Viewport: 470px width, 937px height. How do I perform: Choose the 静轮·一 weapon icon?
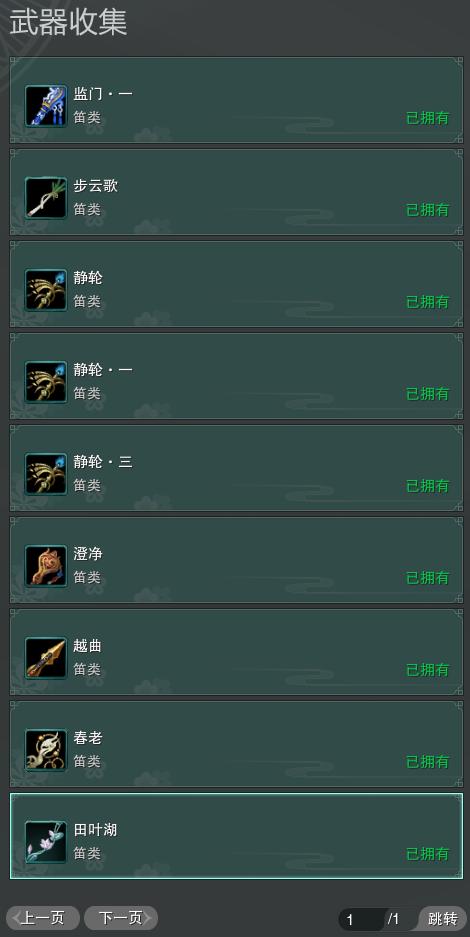(x=46, y=382)
